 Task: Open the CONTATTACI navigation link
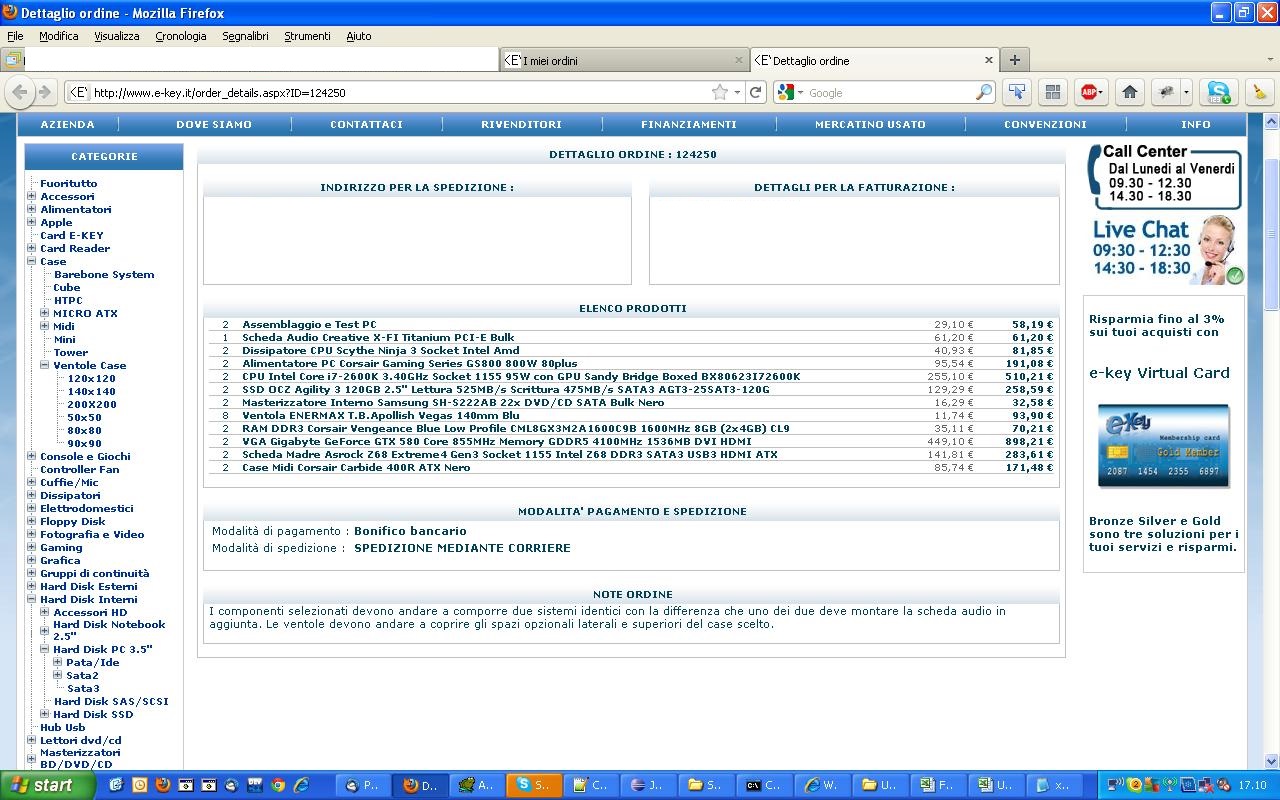point(366,124)
